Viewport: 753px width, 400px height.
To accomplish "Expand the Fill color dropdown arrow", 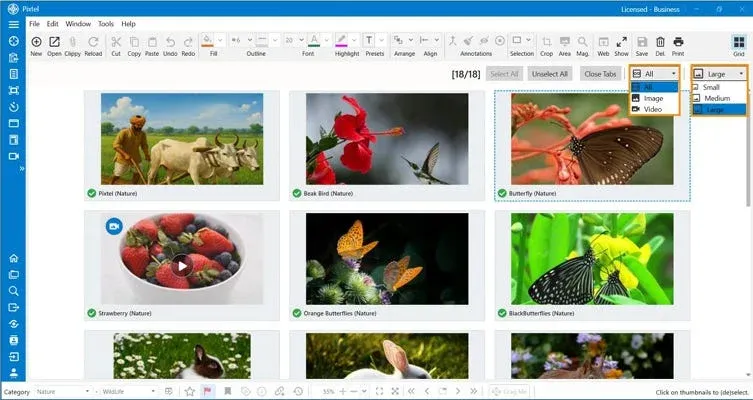I will (x=221, y=40).
